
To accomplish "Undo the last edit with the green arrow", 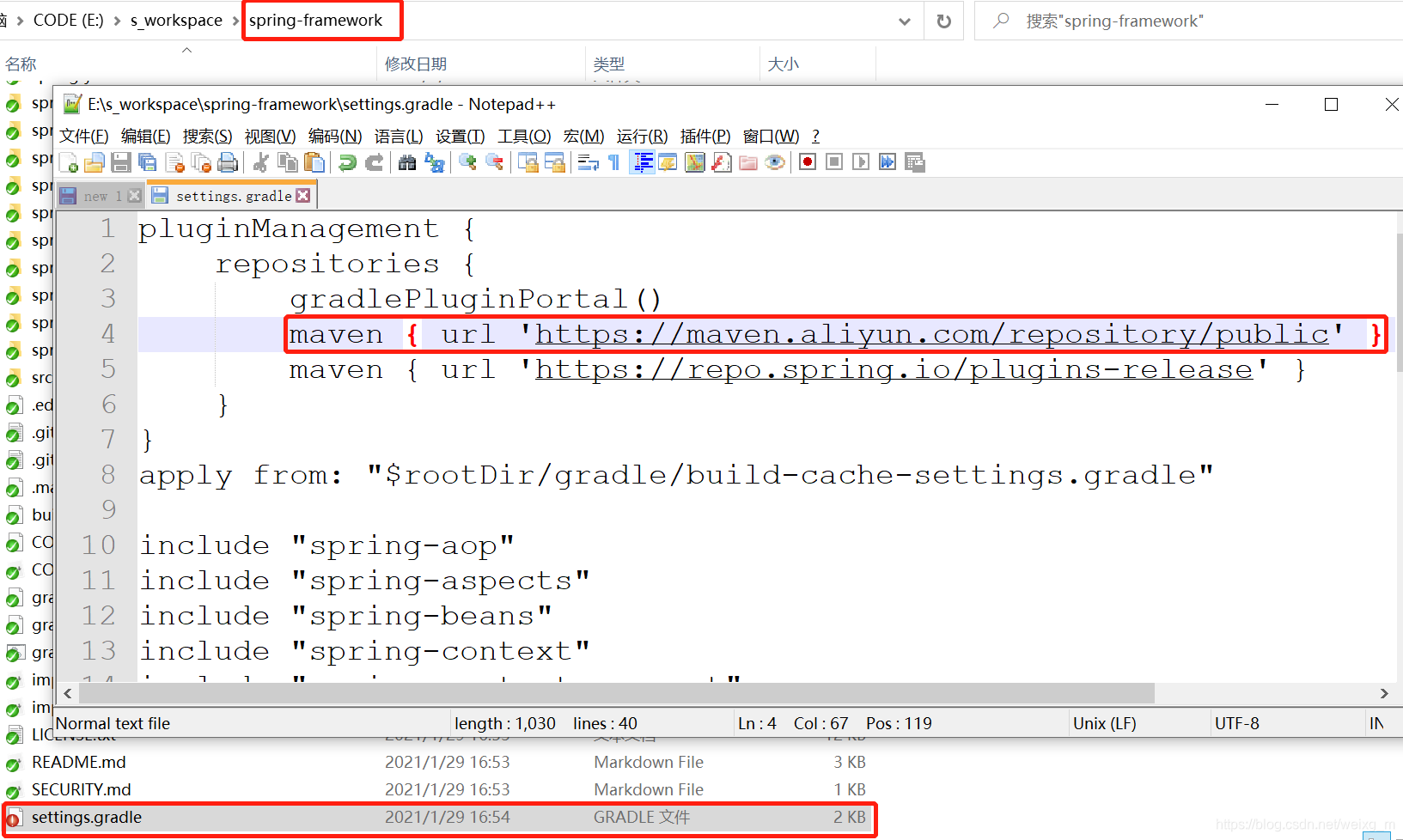I will click(347, 162).
